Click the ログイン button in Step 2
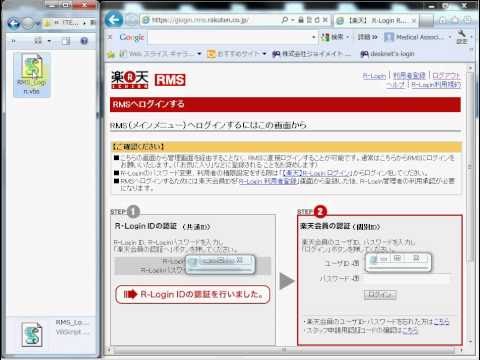 380,294
